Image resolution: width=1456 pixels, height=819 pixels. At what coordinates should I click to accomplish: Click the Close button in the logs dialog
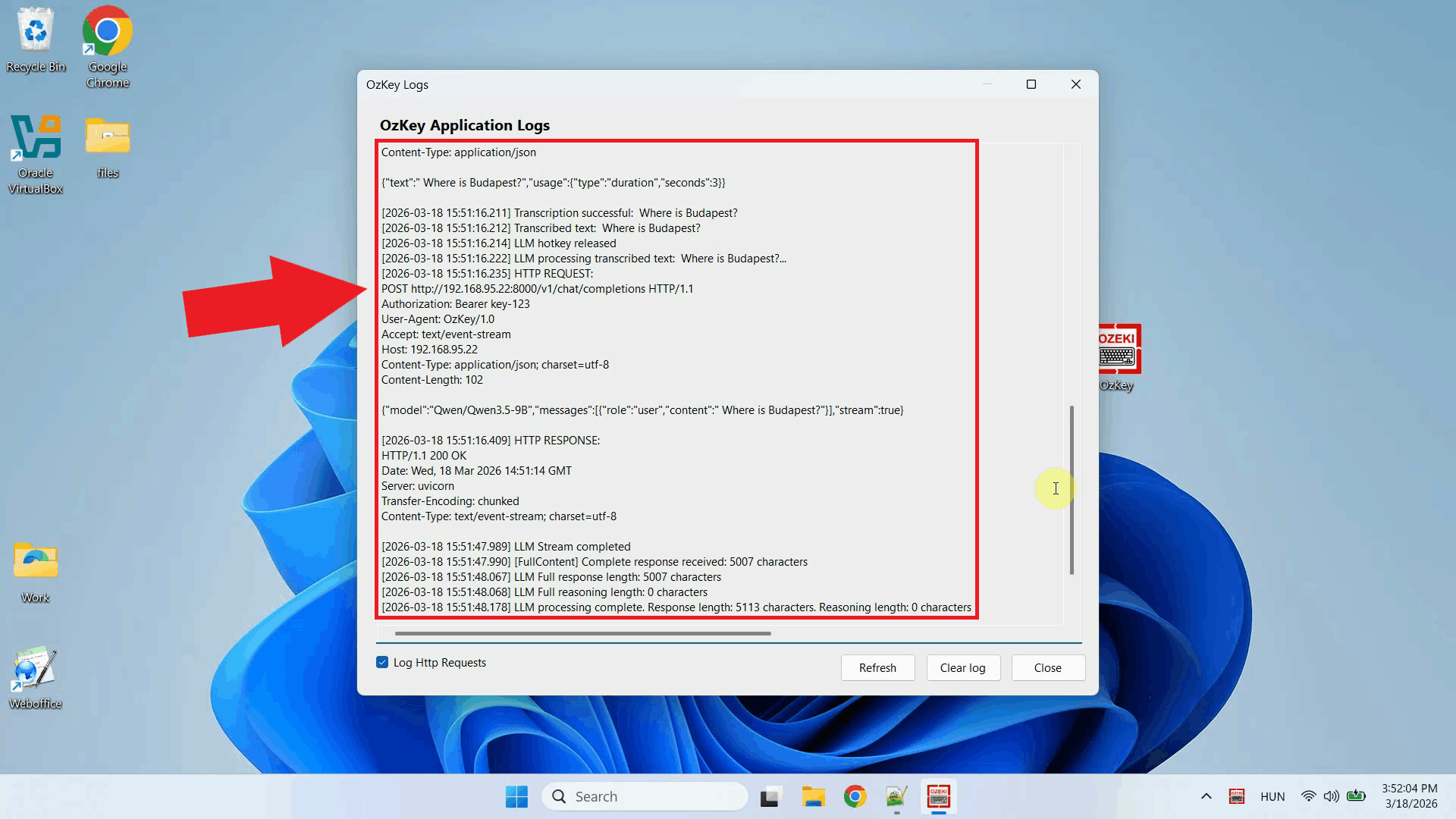pos(1047,667)
